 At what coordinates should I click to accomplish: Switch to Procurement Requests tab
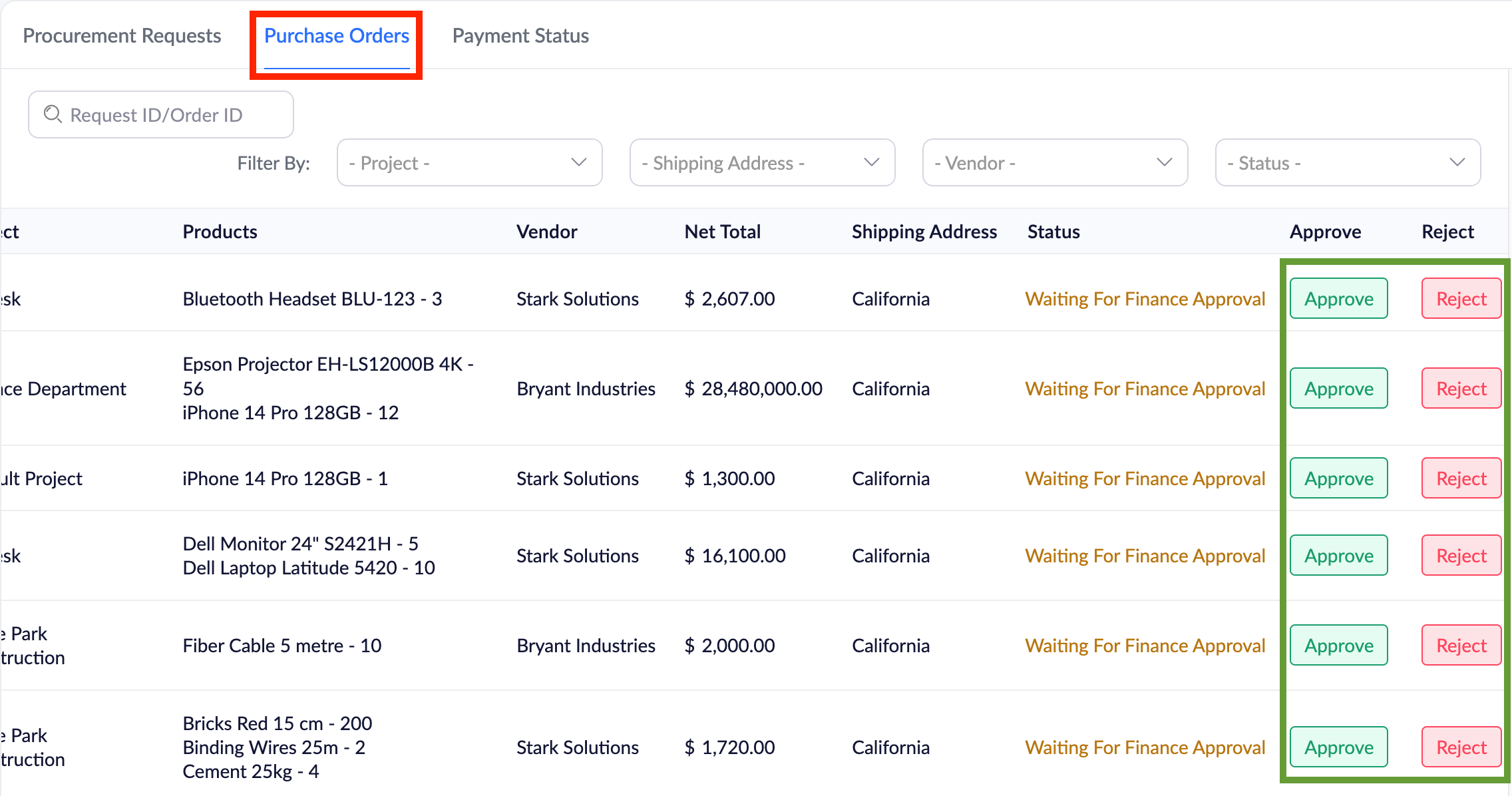pos(122,35)
